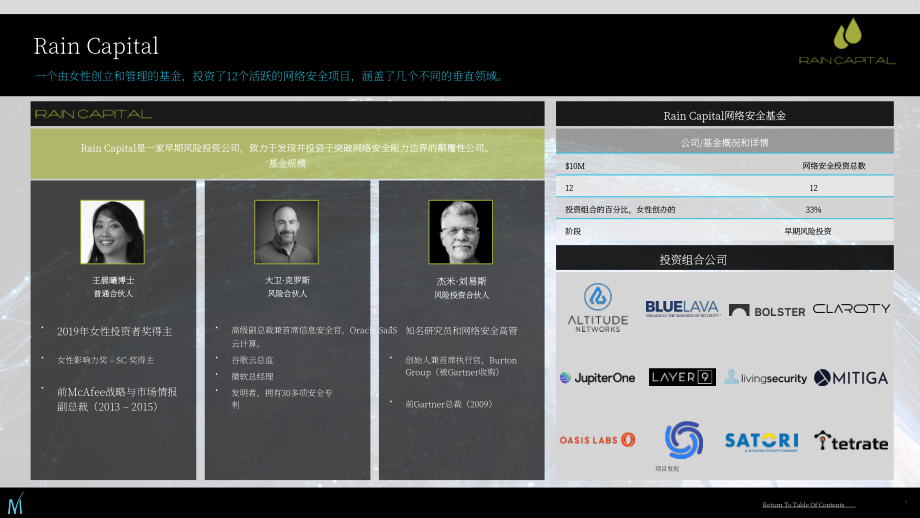Click the name 杰米·刘易斯
Image resolution: width=920 pixels, height=518 pixels.
click(461, 282)
